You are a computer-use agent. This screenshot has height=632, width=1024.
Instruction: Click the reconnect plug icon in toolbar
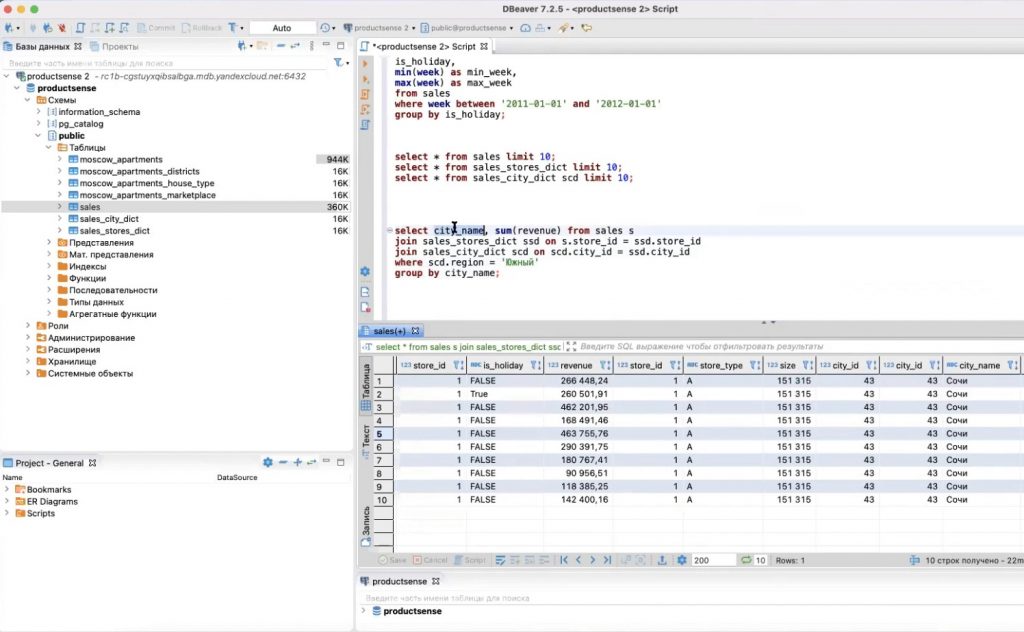[47, 28]
